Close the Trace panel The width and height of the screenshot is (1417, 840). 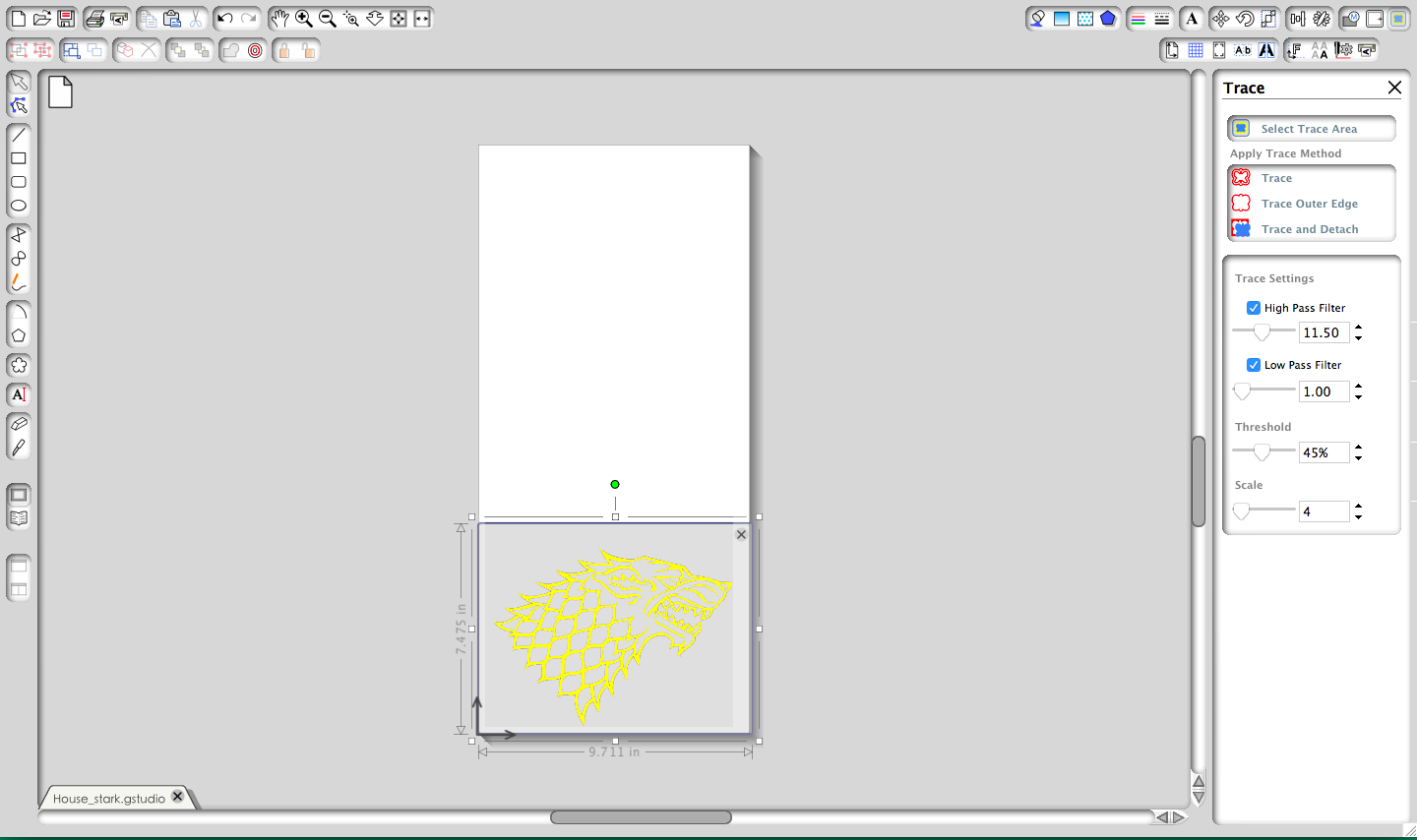point(1394,88)
